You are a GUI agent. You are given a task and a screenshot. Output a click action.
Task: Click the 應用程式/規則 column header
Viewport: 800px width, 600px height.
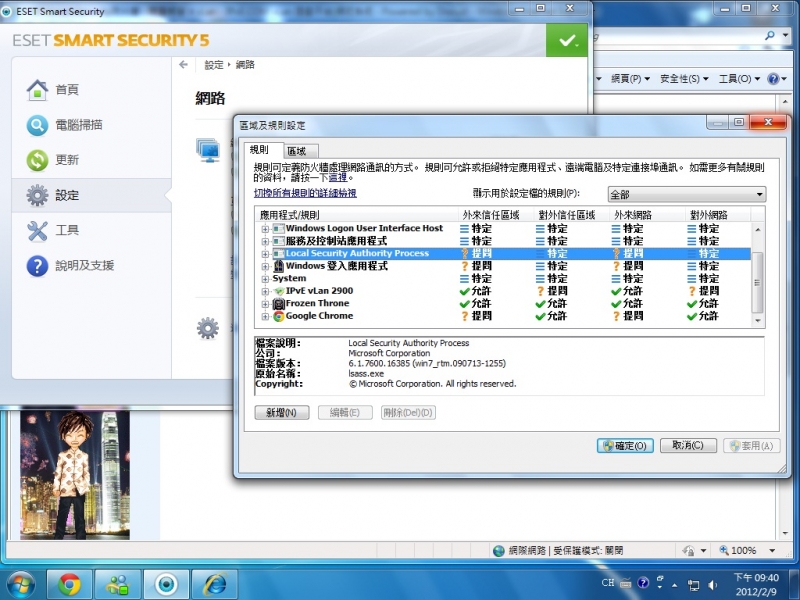point(357,215)
